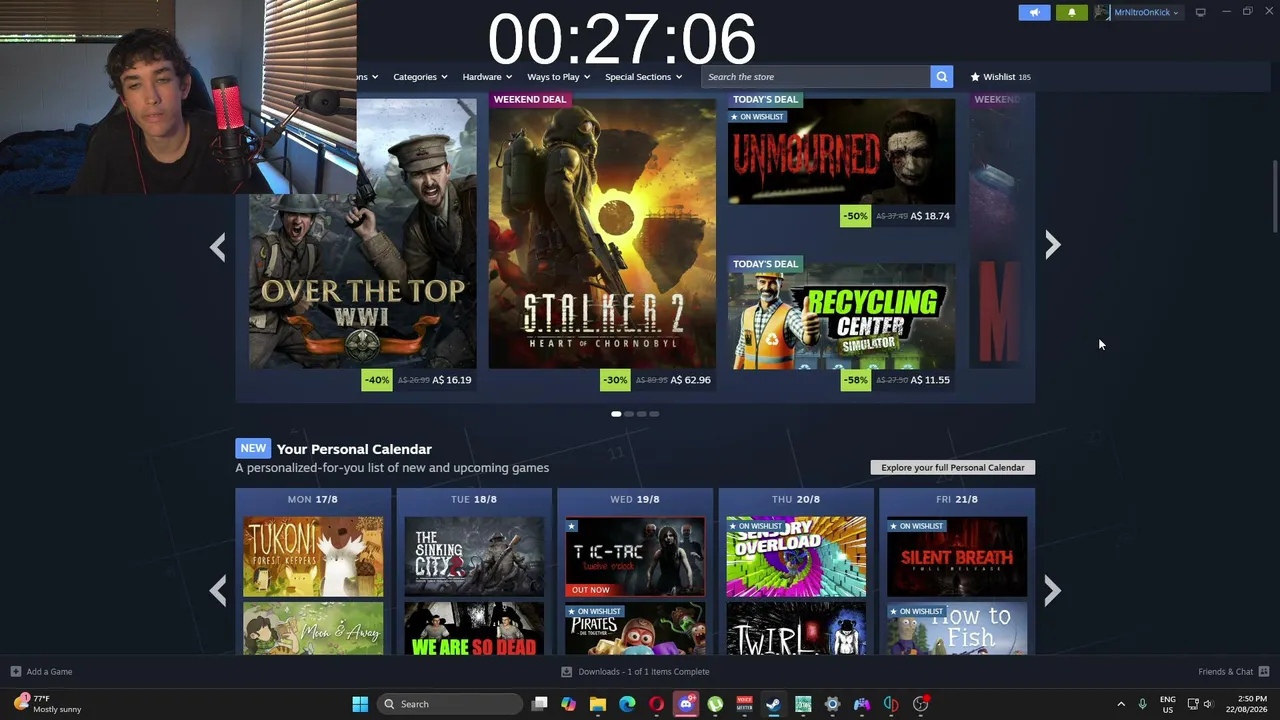The height and width of the screenshot is (720, 1280).
Task: Open the Windows Start menu
Action: (360, 704)
